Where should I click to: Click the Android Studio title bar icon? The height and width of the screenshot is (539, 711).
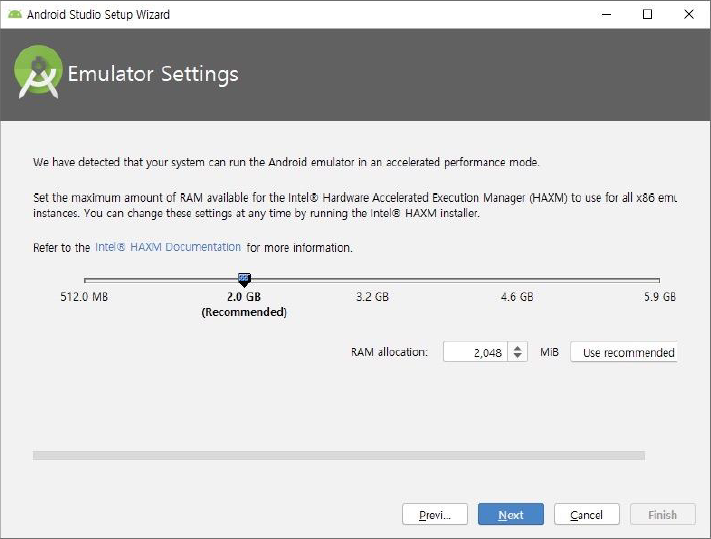pos(15,15)
